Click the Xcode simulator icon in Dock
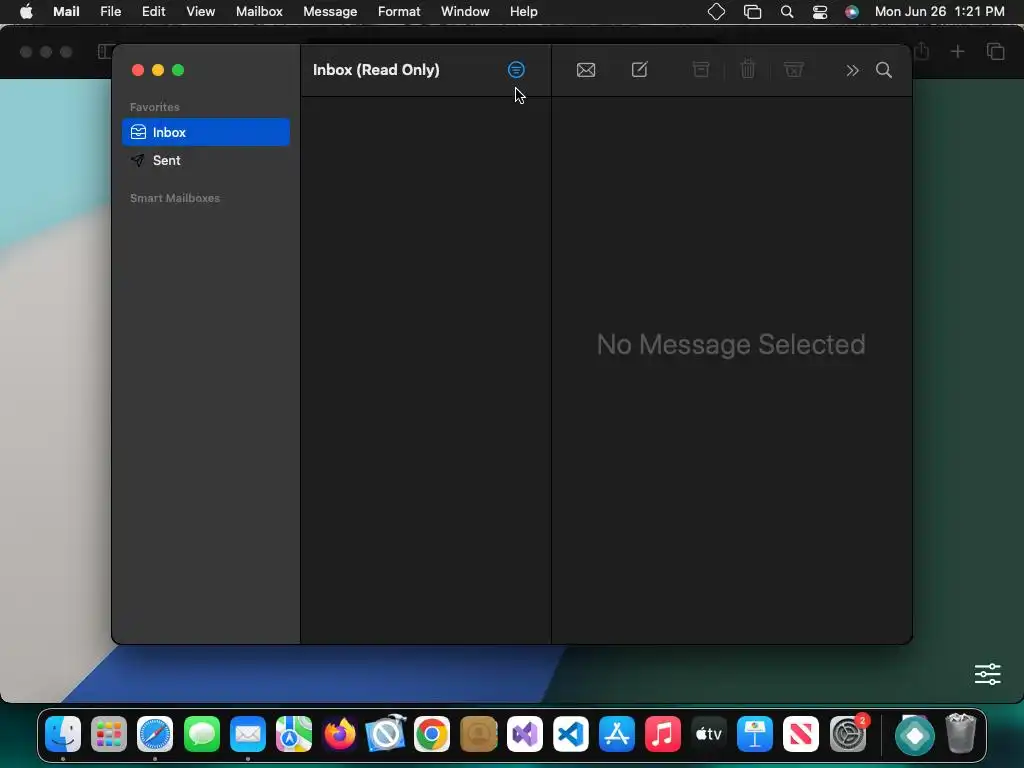 pos(385,734)
